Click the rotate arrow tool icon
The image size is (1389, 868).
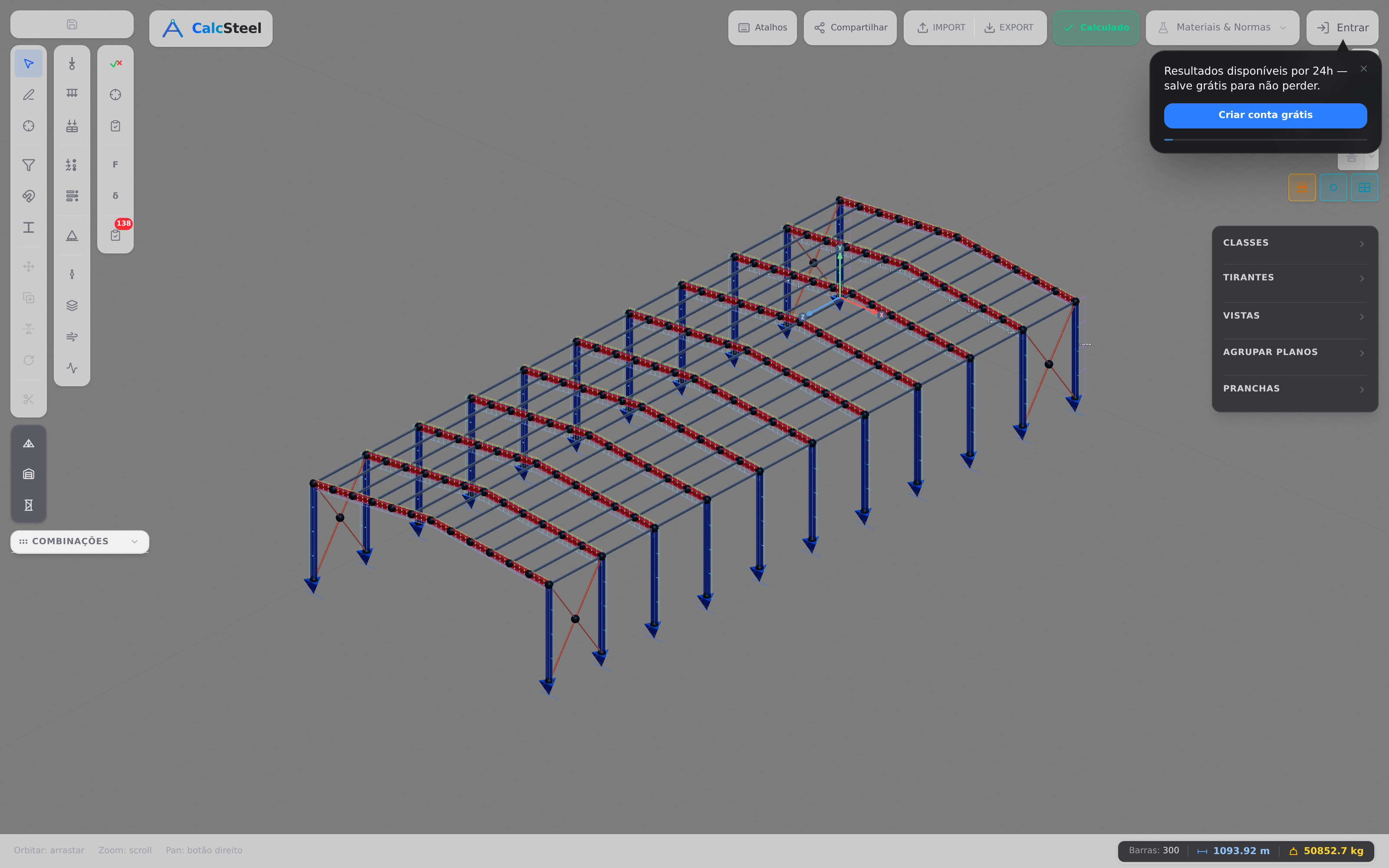click(x=28, y=360)
